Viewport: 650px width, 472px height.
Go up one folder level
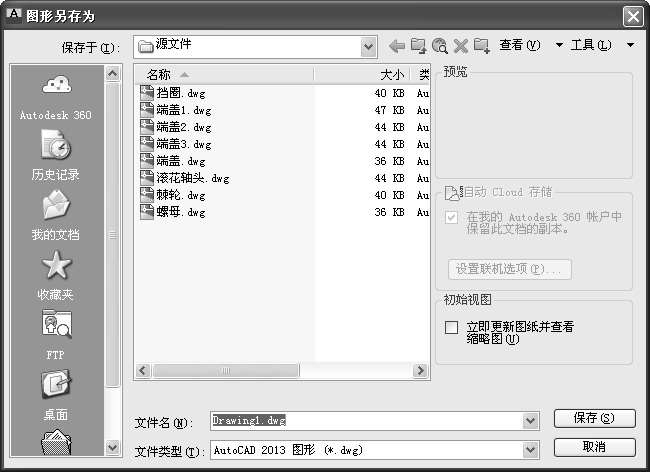[418, 46]
